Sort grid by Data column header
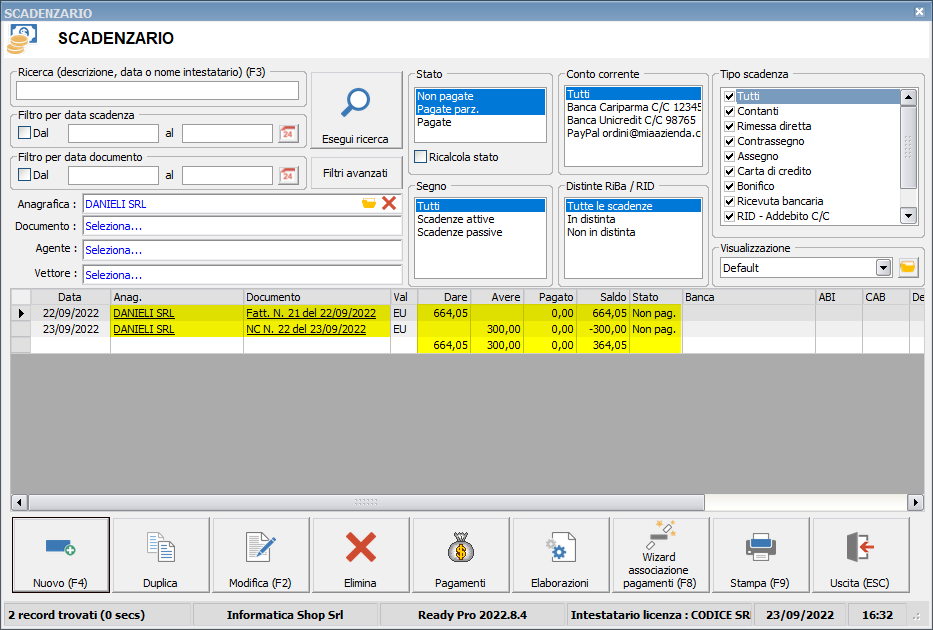 click(70, 297)
